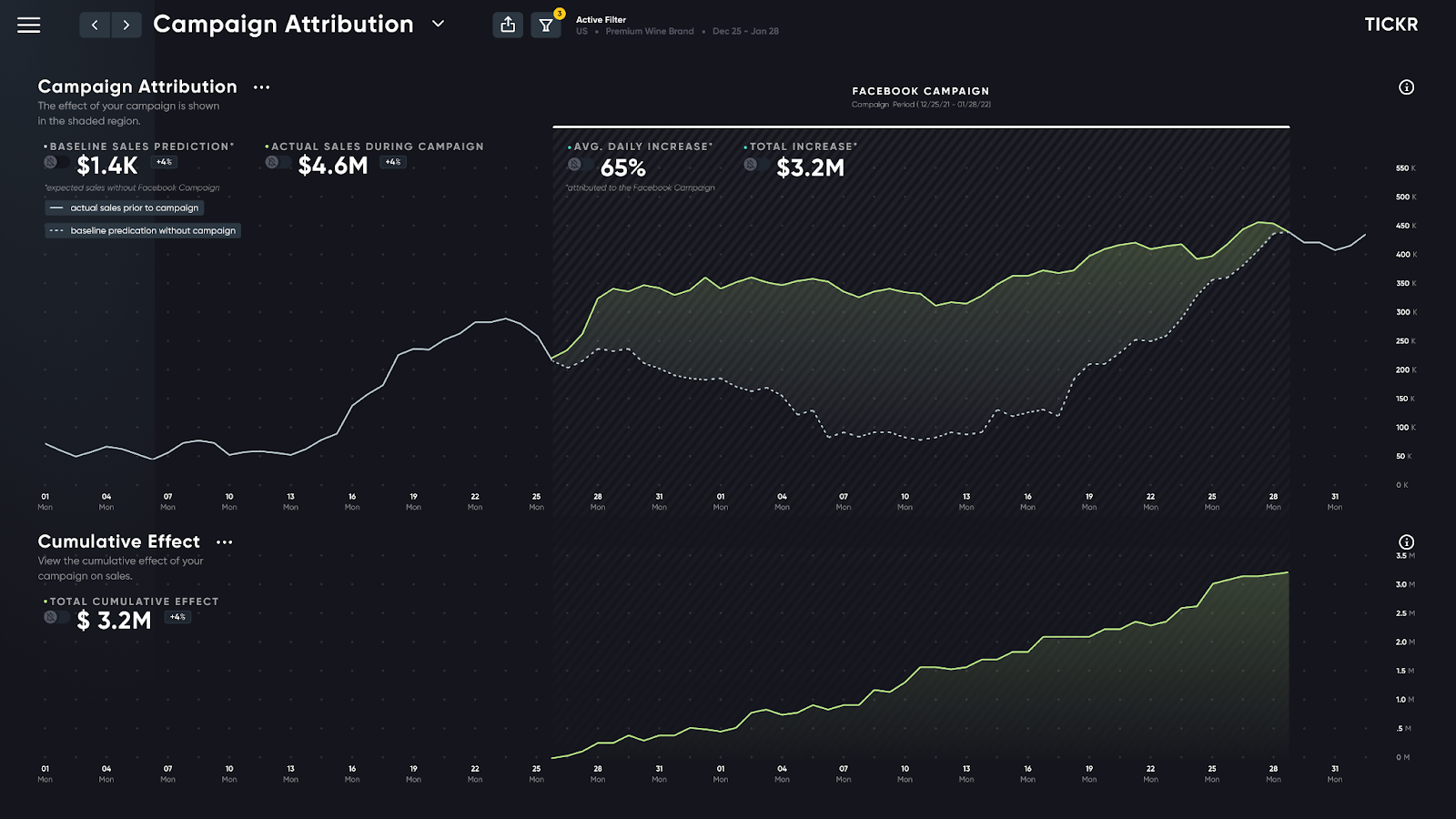Select the 'Premium Wine Brand' filter tag
Viewport: 1456px width, 819px height.
(x=650, y=32)
